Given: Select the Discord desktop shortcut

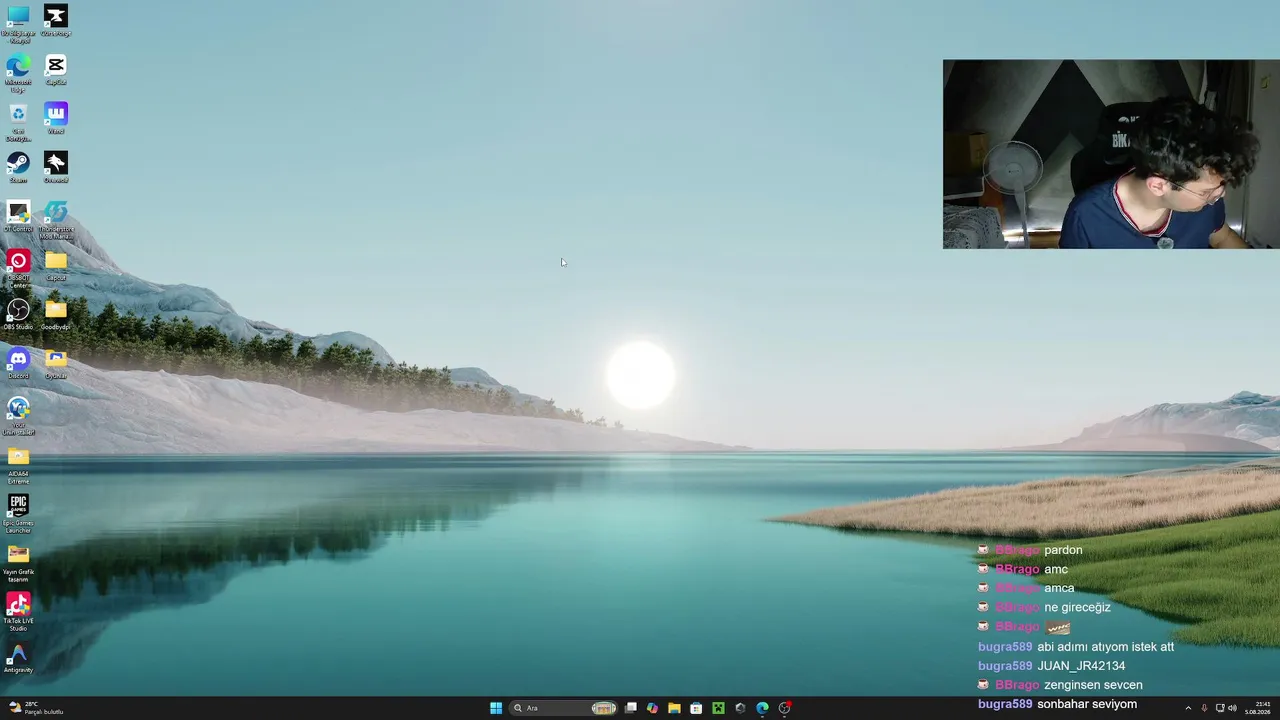Looking at the screenshot, I should click(18, 363).
